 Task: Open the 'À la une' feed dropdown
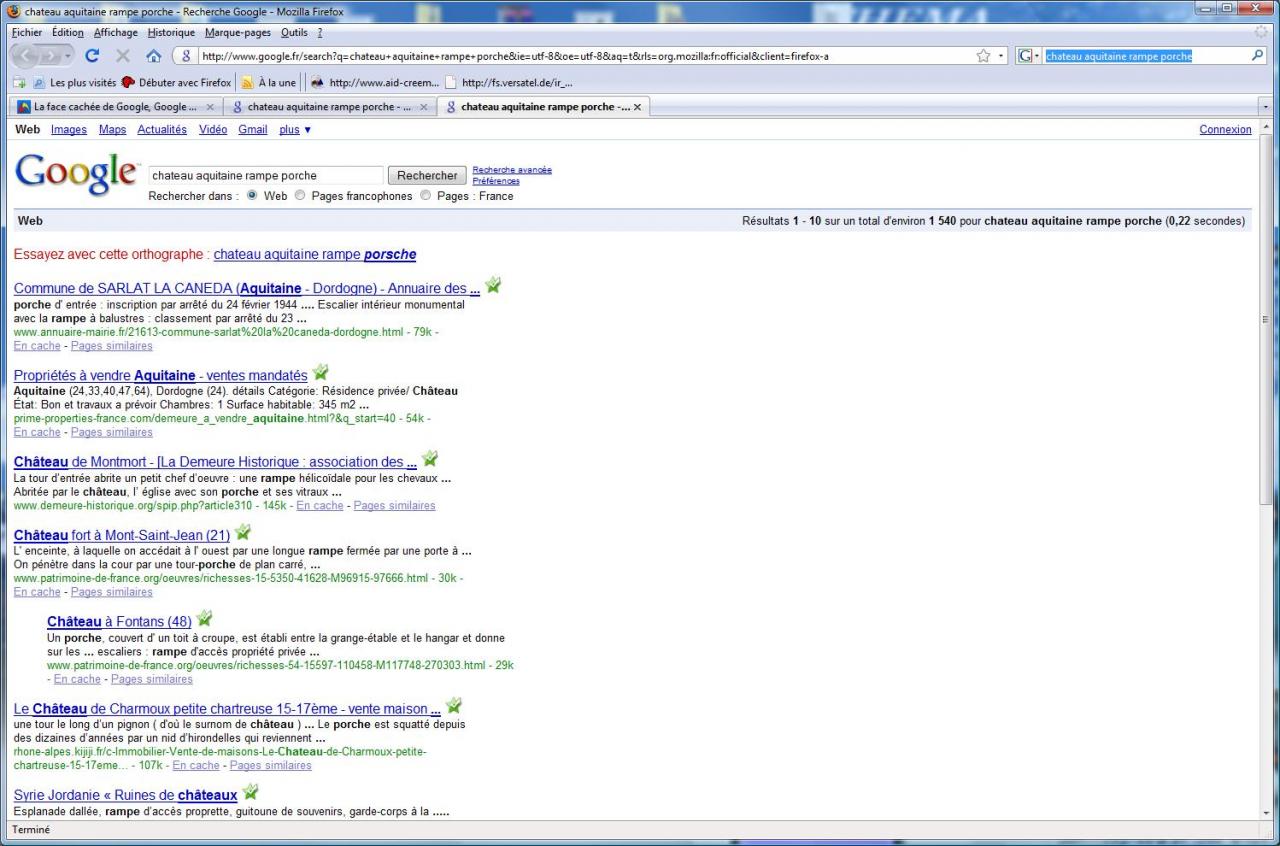[269, 83]
